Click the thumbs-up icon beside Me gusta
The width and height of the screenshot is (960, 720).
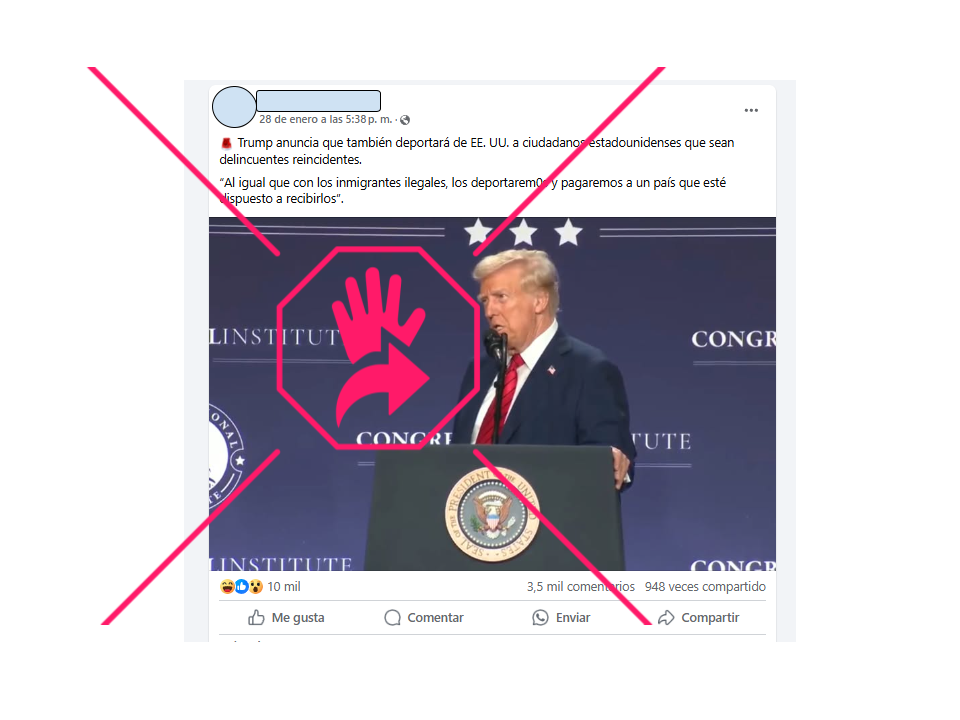pyautogui.click(x=257, y=617)
